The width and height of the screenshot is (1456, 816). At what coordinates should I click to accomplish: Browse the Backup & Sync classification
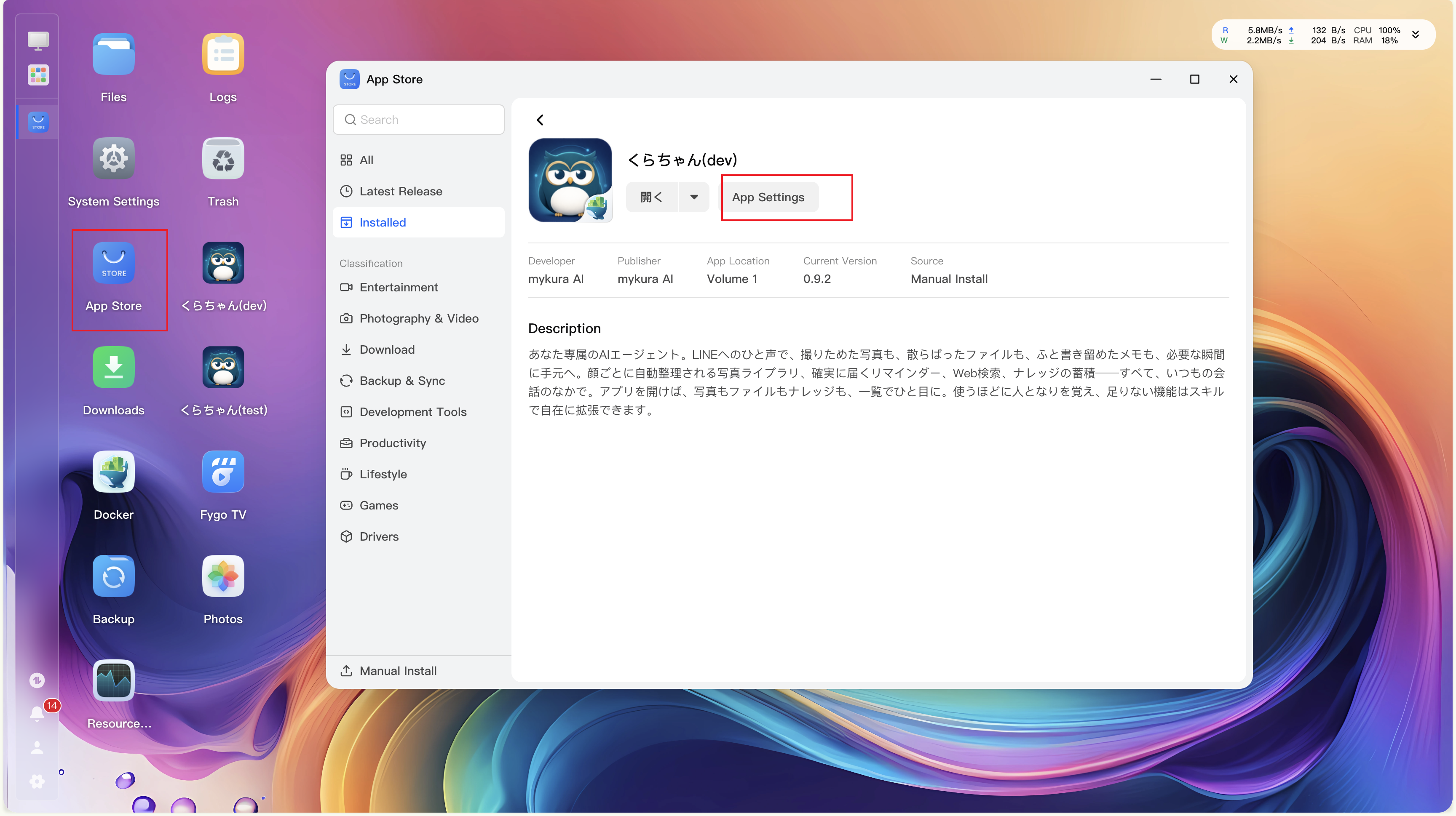tap(419, 381)
